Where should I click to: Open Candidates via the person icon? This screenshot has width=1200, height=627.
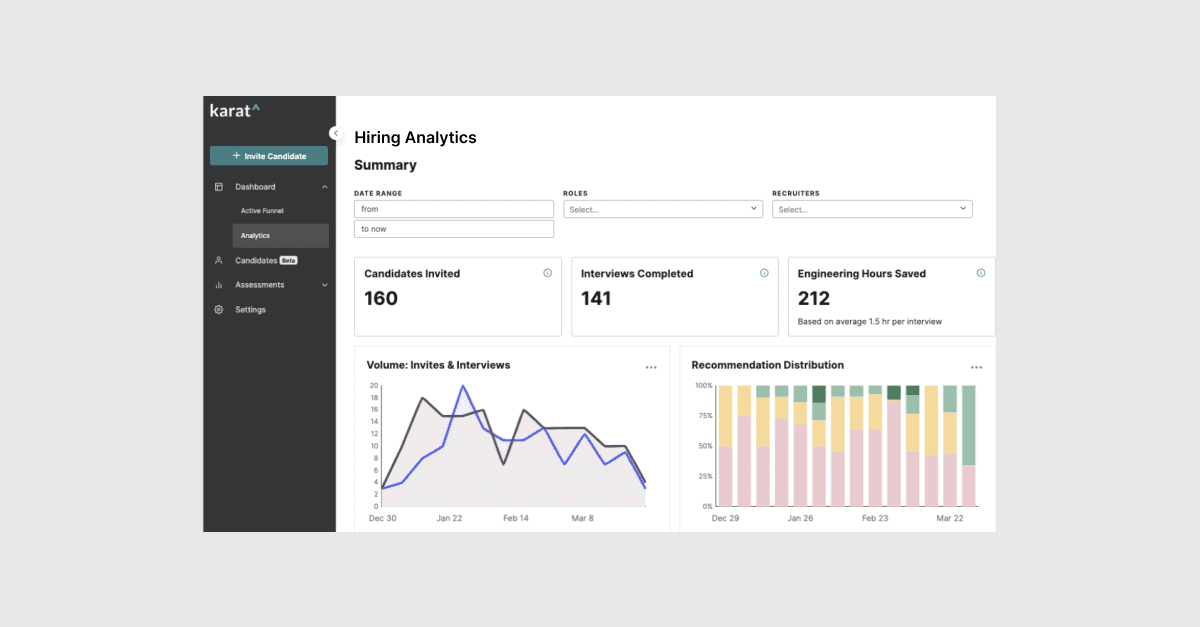click(217, 260)
